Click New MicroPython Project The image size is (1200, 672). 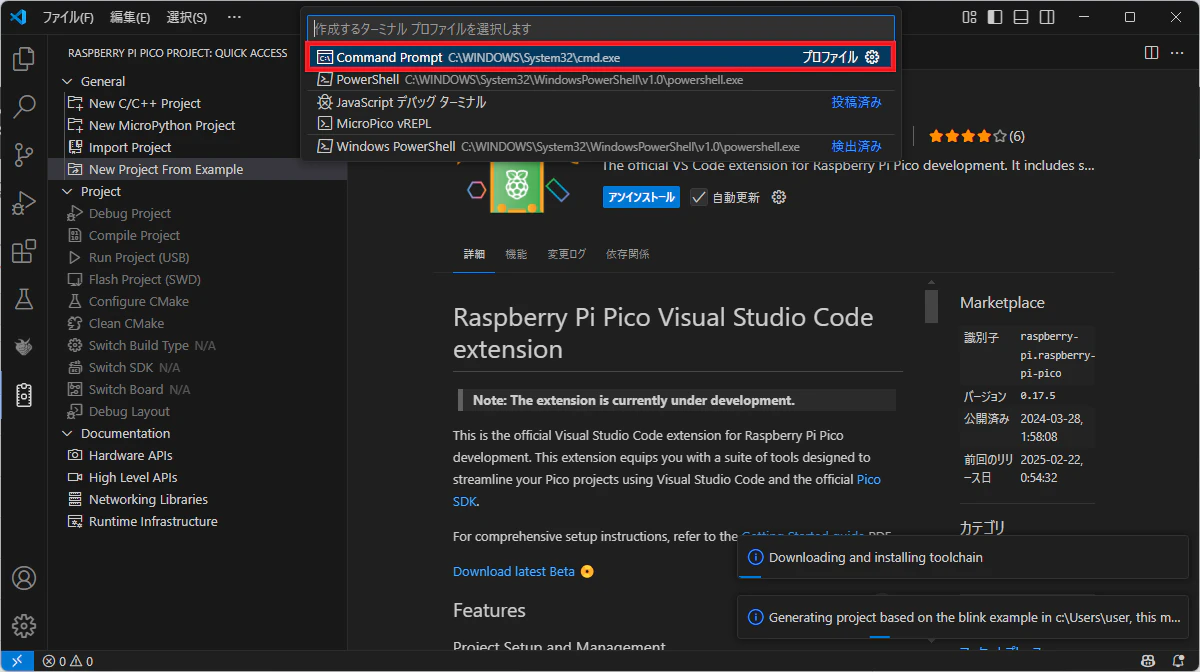161,125
